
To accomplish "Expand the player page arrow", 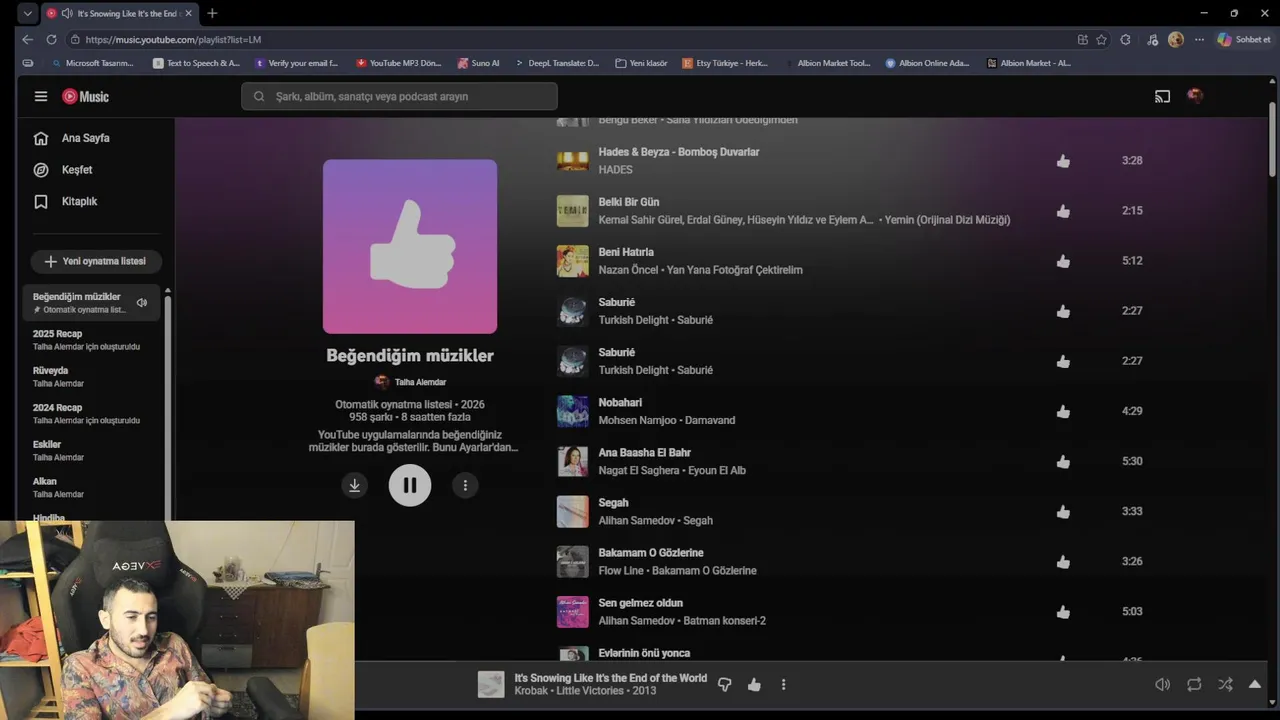I will 1255,685.
